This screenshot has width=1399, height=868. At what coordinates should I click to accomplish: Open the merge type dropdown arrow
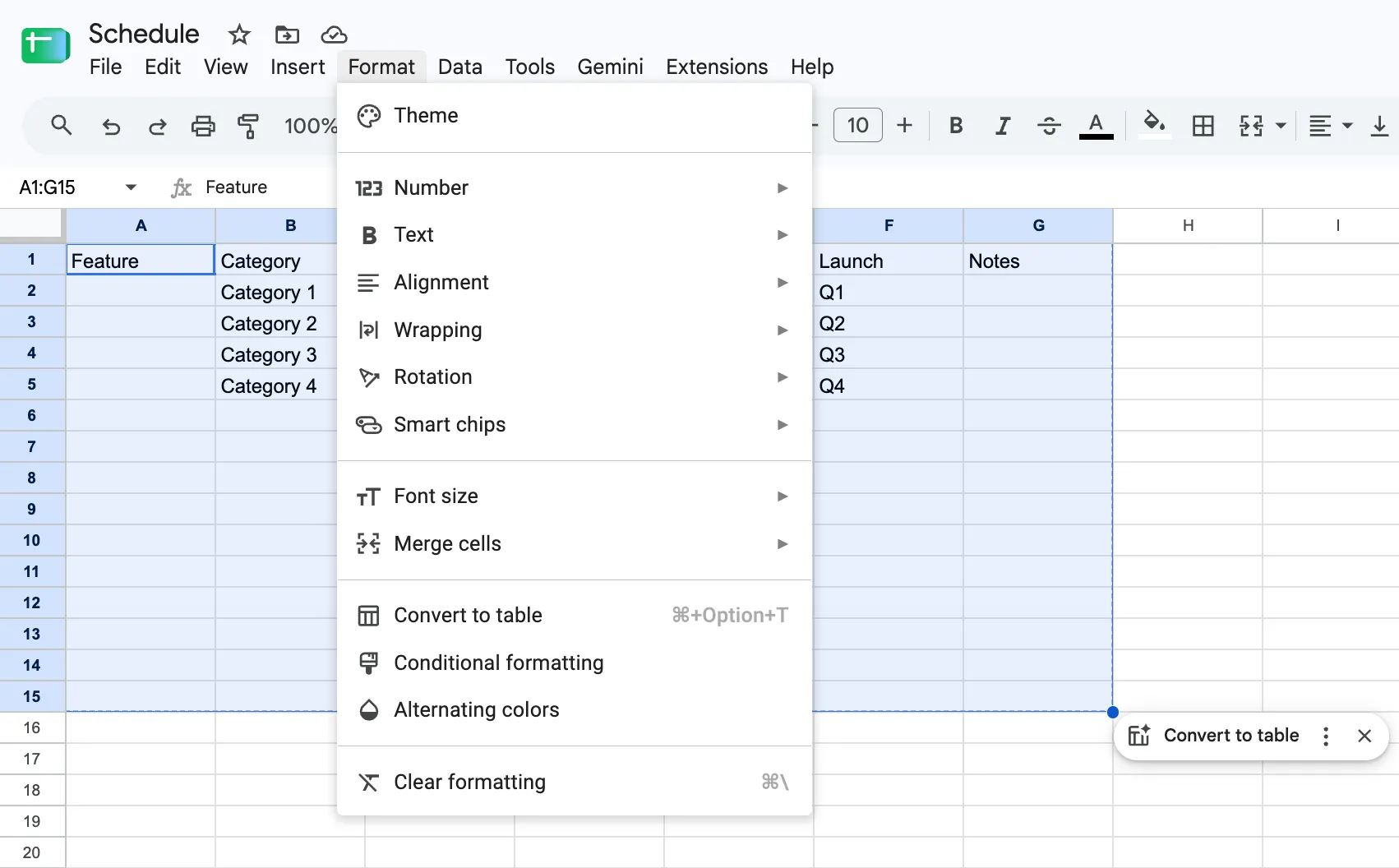click(1281, 126)
